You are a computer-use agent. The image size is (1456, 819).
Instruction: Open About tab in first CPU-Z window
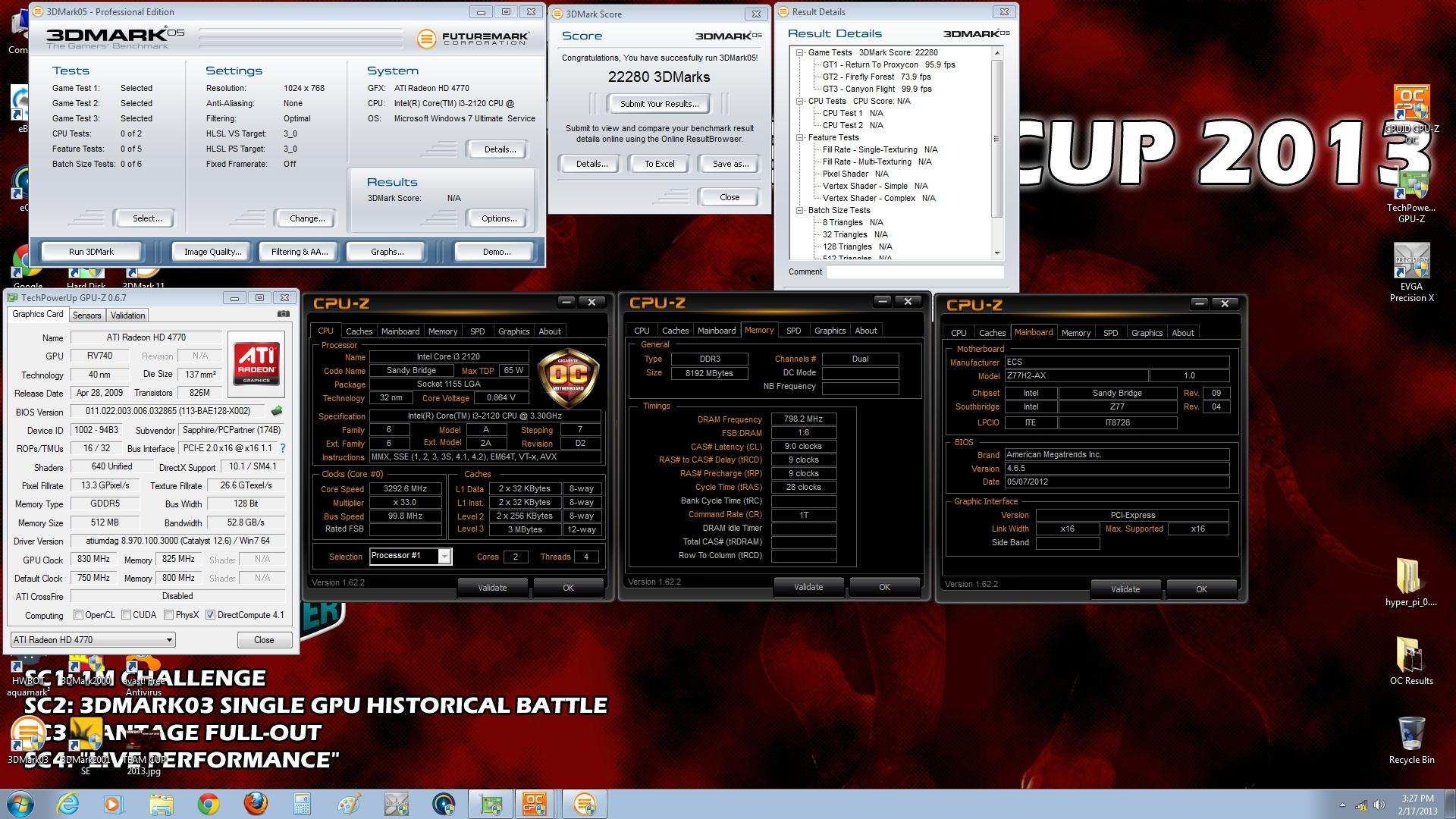pos(550,331)
